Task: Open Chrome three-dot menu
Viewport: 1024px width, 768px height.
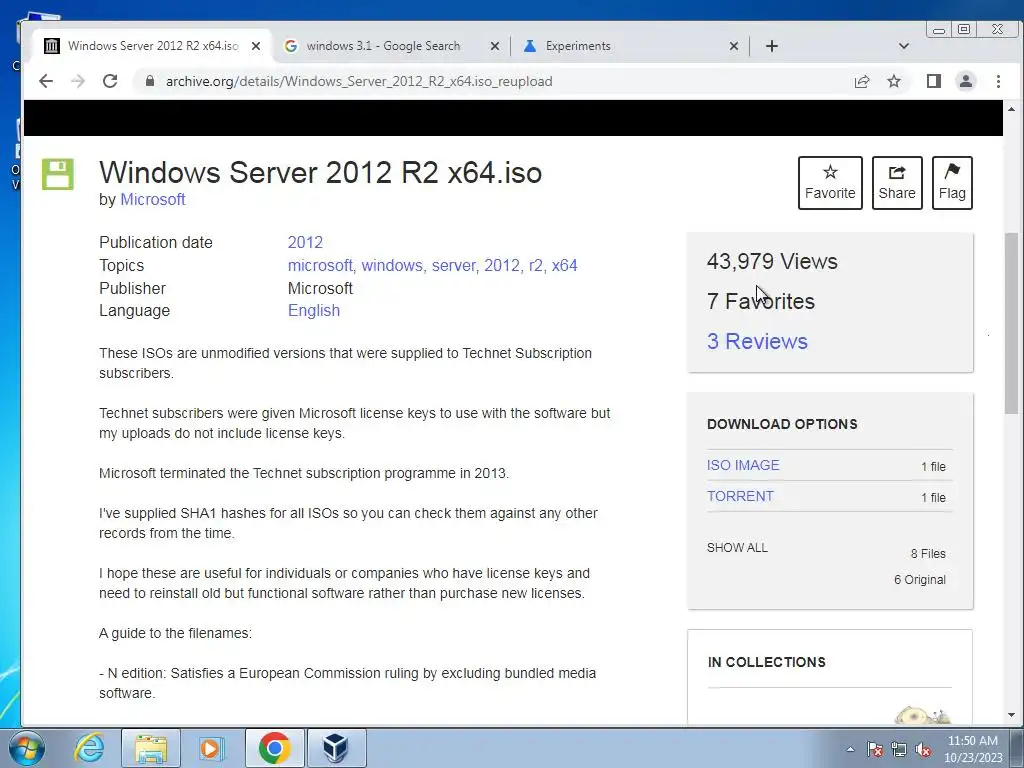Action: (998, 81)
